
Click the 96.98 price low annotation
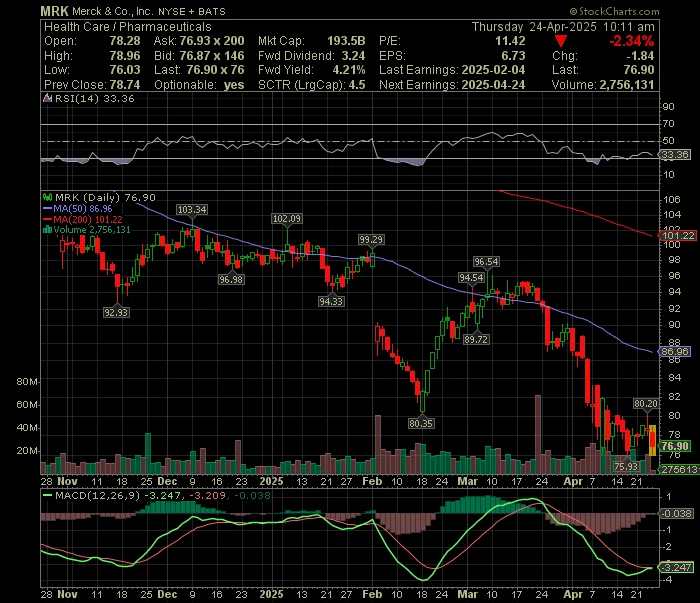pos(231,280)
